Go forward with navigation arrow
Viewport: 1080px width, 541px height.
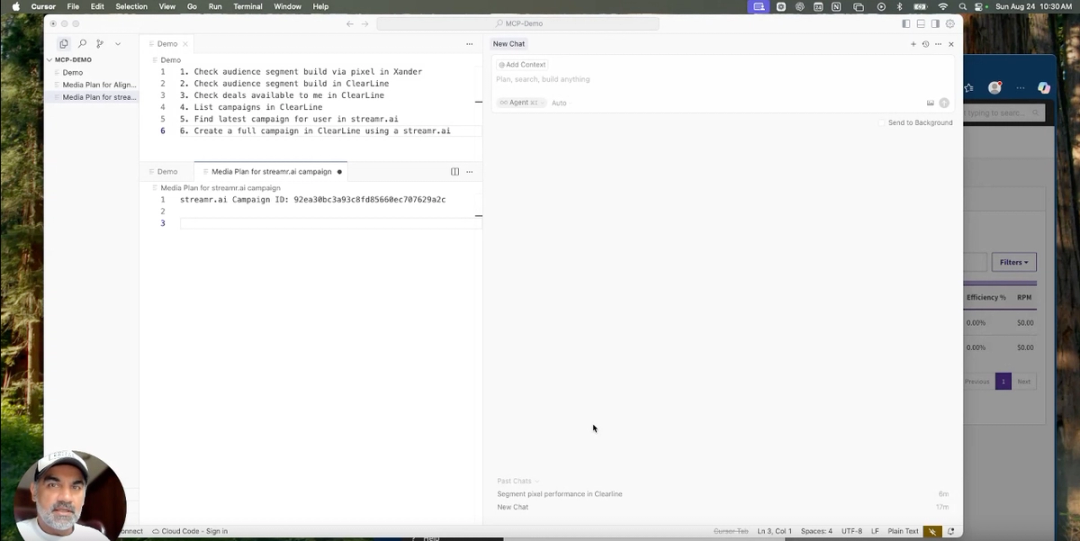click(x=365, y=23)
